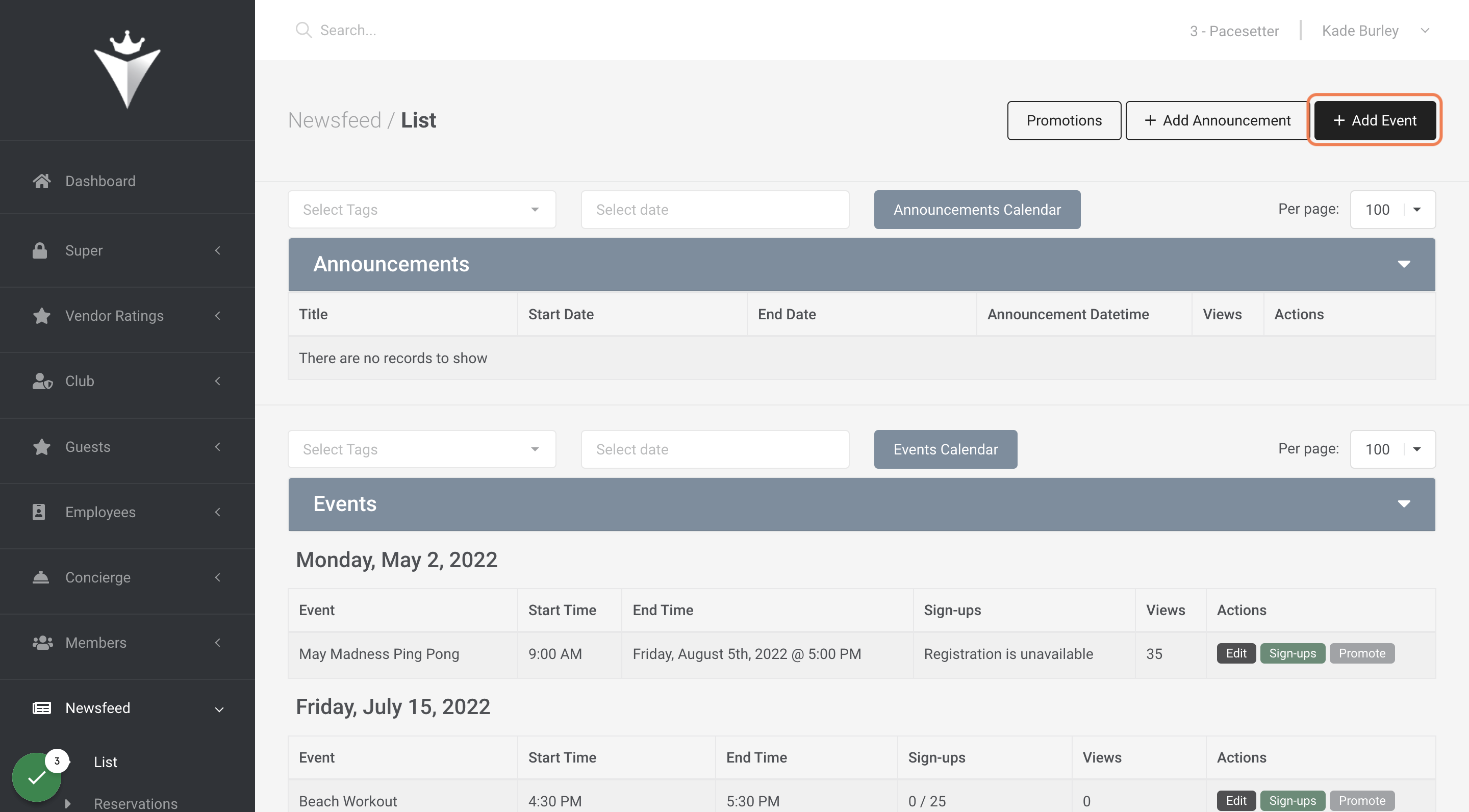Open the Announcements Select Tags dropdown
Image resolution: width=1469 pixels, height=812 pixels.
click(422, 209)
